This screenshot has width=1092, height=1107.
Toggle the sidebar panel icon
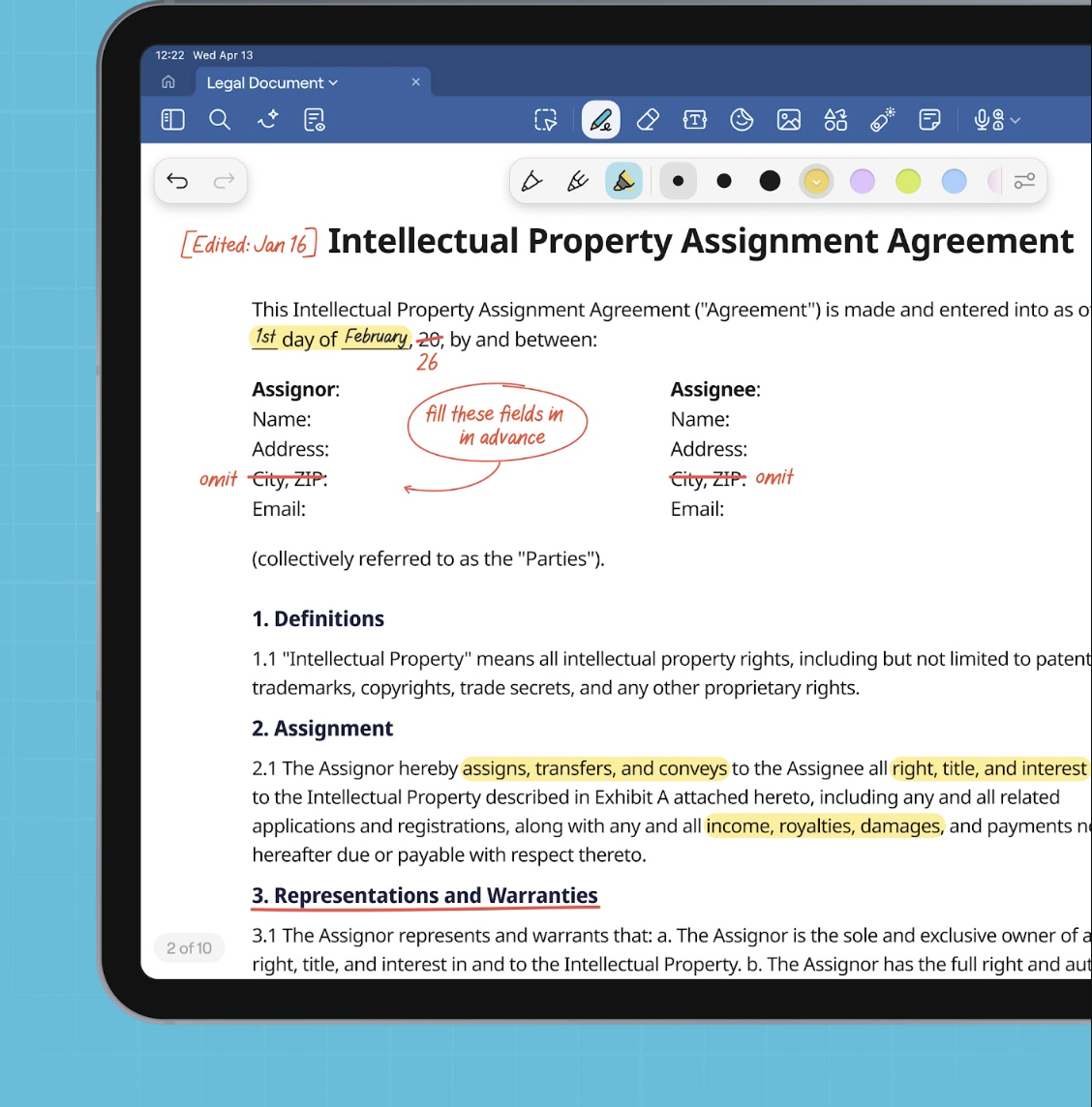(x=172, y=120)
